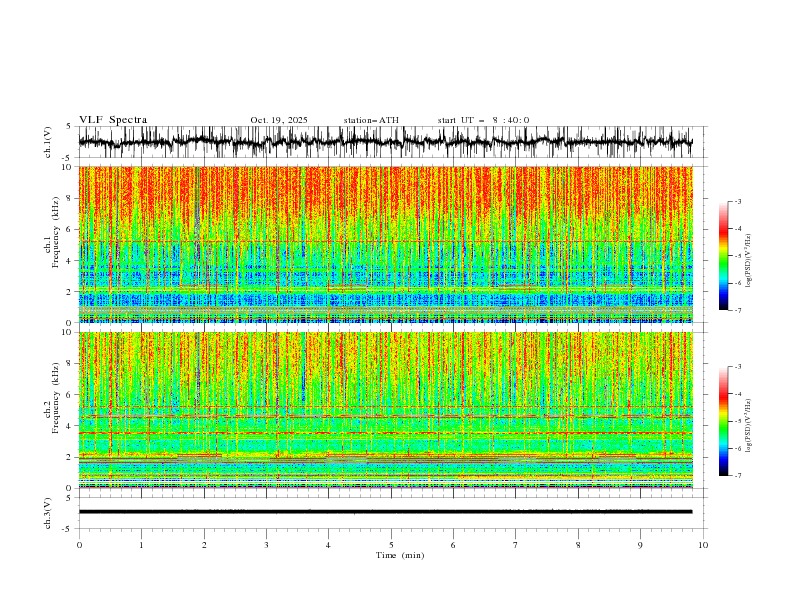Screen dimensions: 792x612
Task: Click the "0" tick on the time axis
Action: [79, 545]
